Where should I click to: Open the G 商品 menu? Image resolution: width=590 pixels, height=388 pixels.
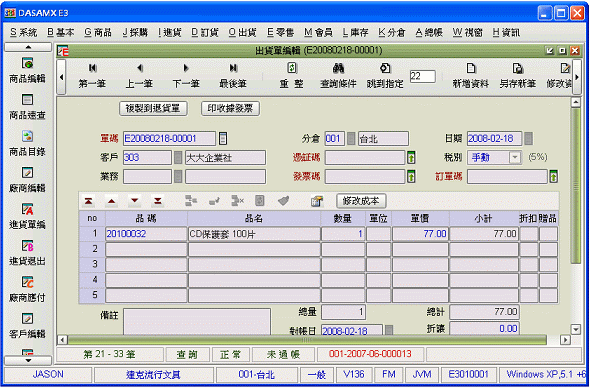[x=98, y=33]
